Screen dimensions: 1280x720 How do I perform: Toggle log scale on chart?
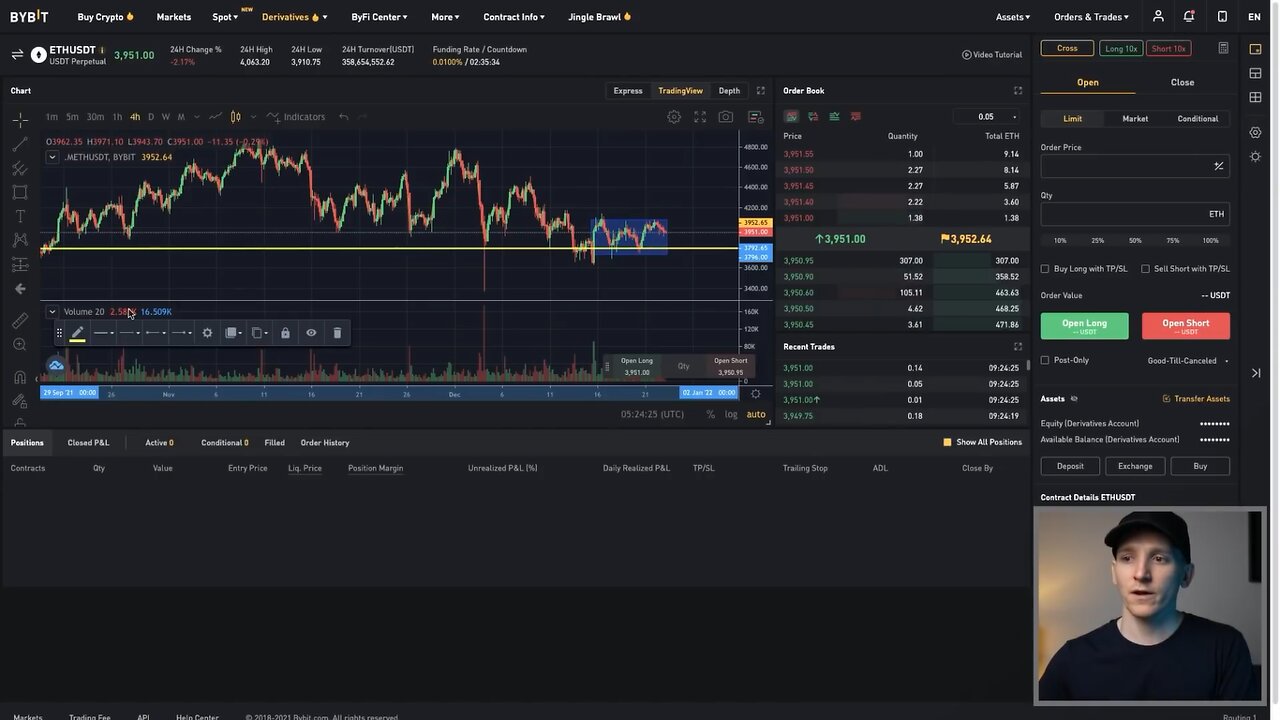tap(731, 414)
